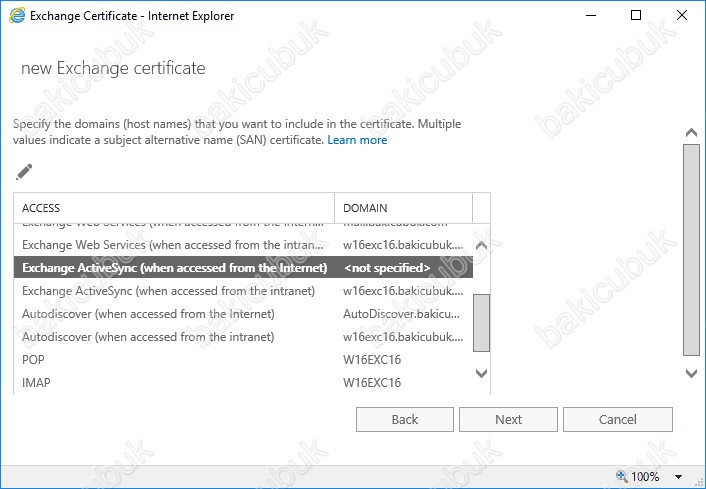Click the W16EXC16 domain for POP
The image size is (706, 489).
tap(372, 360)
